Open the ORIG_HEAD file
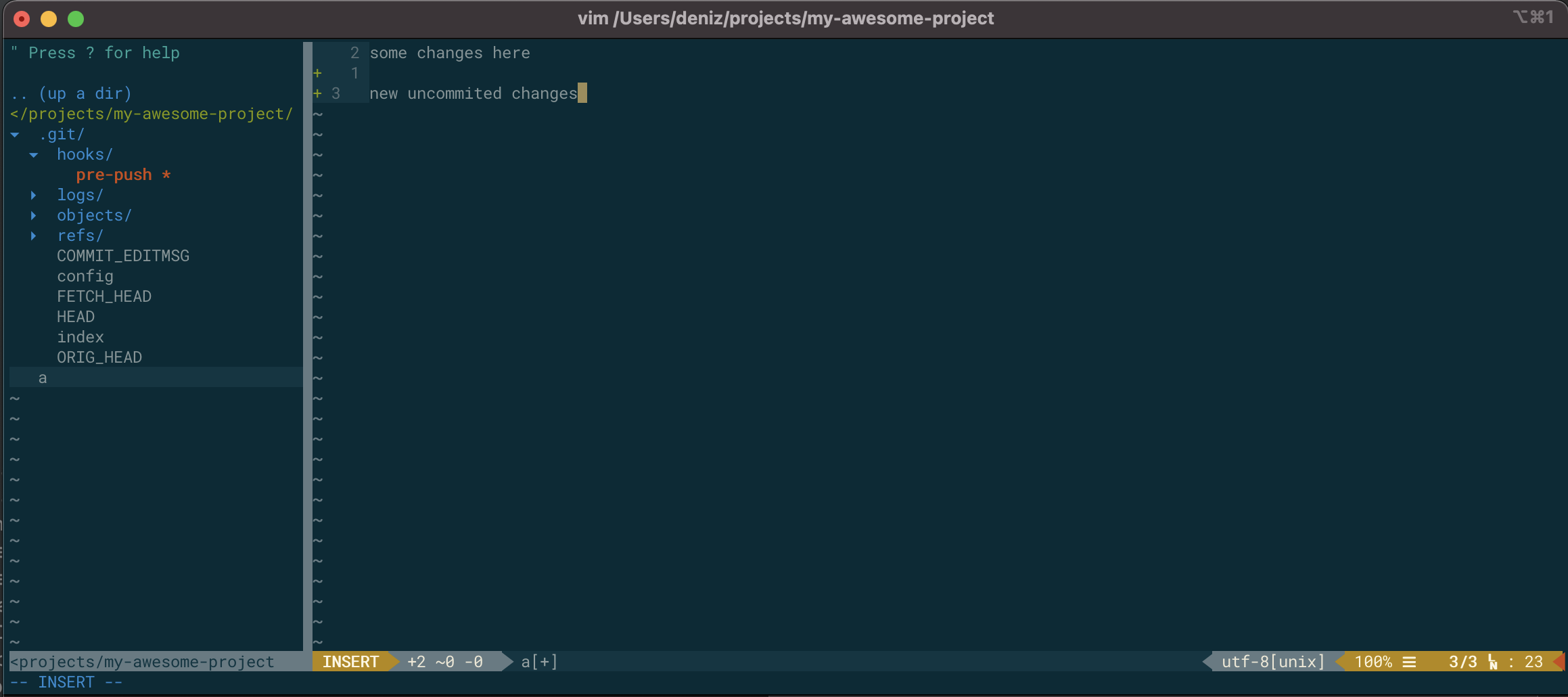The image size is (1568, 697). [x=99, y=357]
